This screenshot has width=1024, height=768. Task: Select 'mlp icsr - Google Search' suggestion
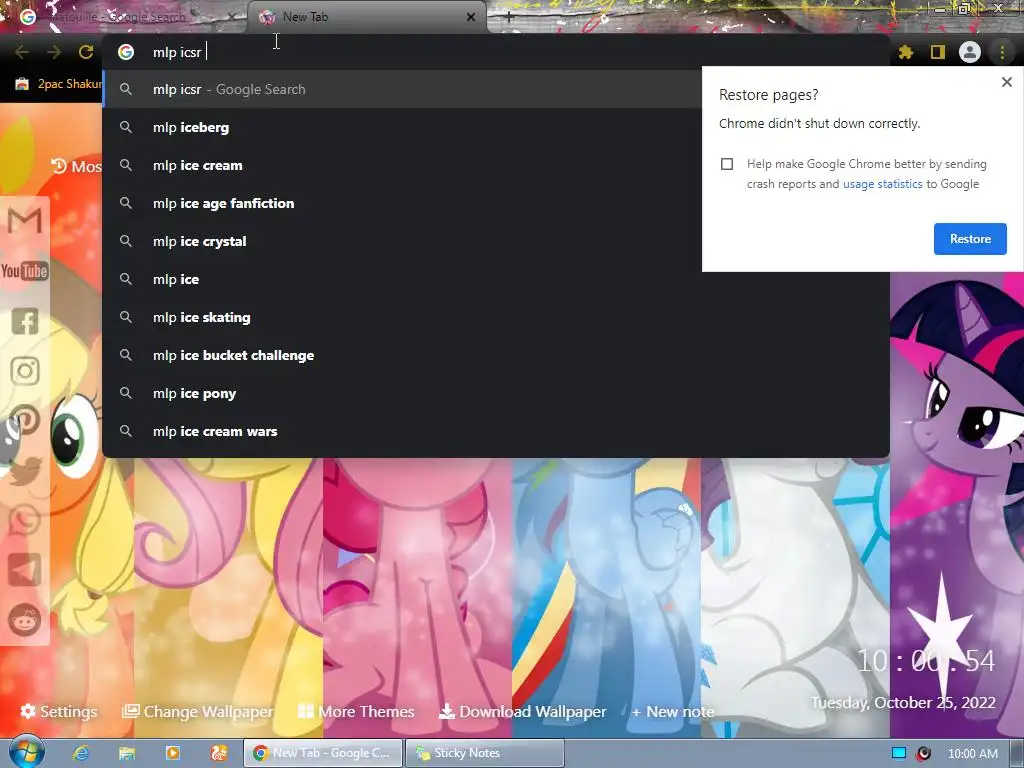(403, 89)
